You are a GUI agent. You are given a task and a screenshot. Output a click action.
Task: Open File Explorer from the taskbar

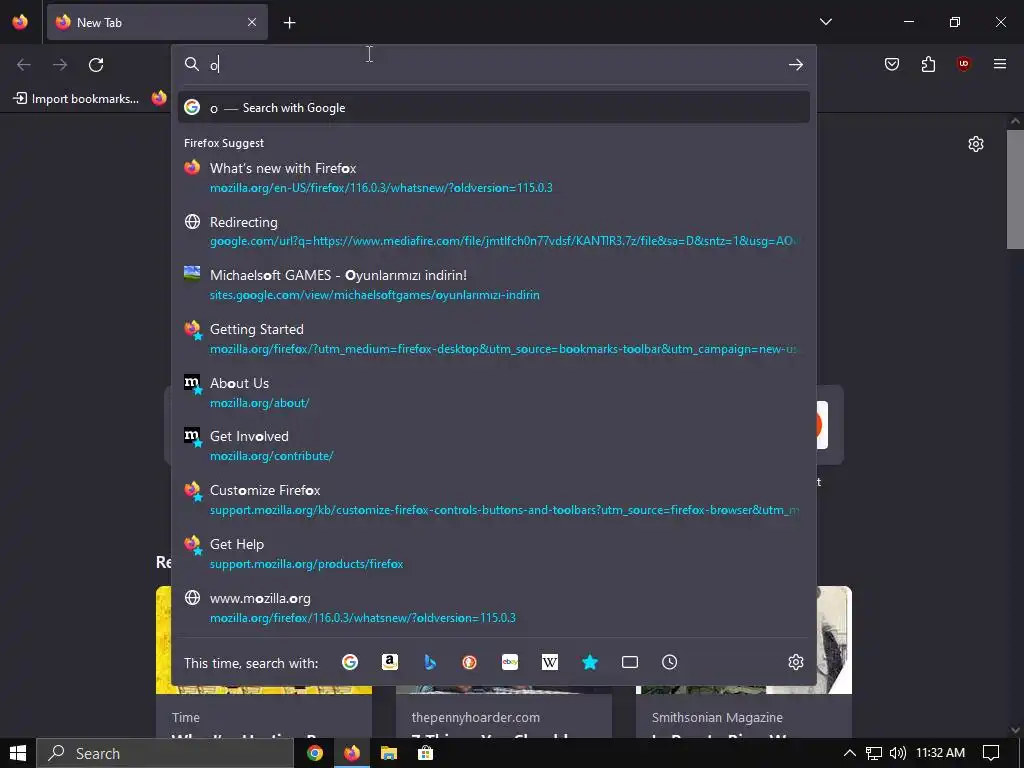(x=389, y=753)
